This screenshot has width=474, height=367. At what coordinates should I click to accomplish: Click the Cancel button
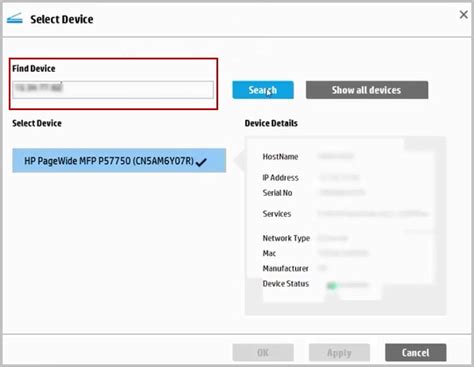[416, 353]
